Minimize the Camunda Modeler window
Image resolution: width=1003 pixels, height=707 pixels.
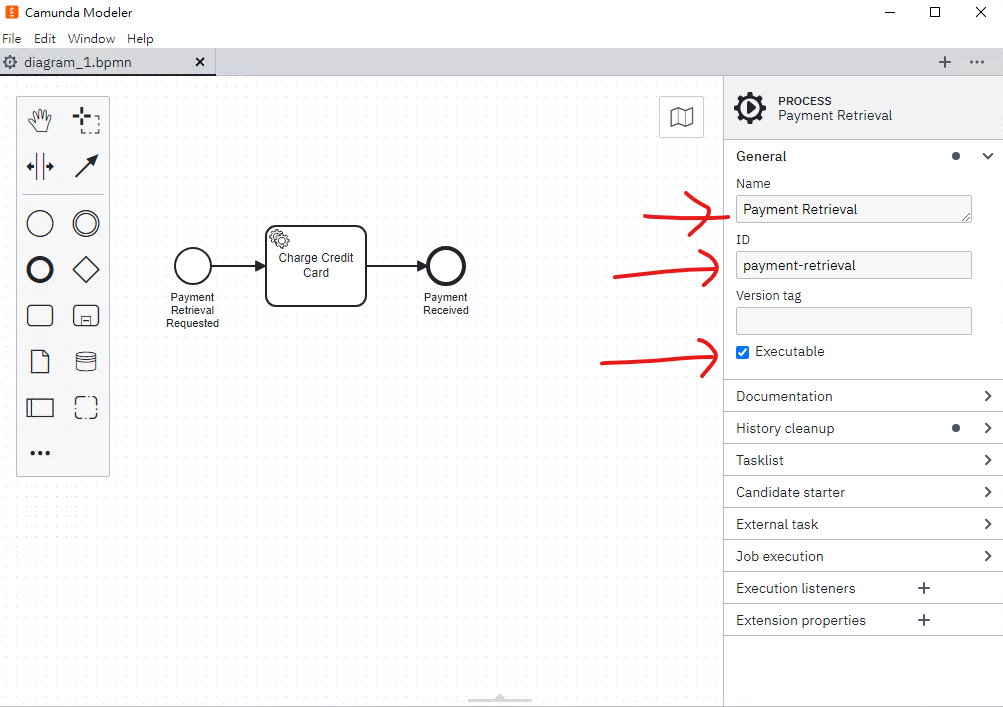[890, 12]
